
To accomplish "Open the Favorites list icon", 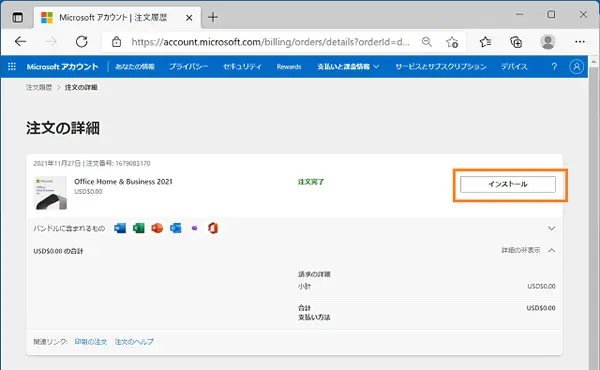I will pyautogui.click(x=485, y=41).
